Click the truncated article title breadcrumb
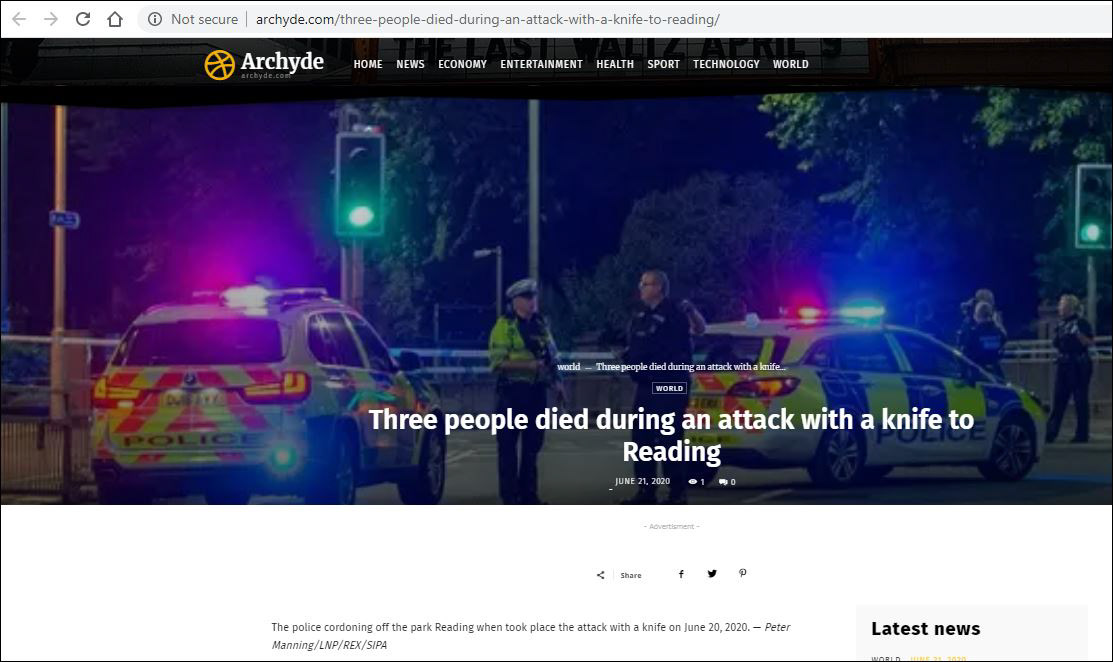This screenshot has width=1113, height=662. click(x=691, y=367)
